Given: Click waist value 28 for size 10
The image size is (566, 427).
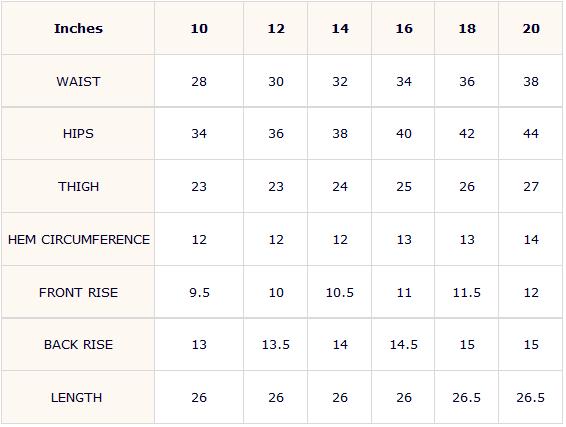Looking at the screenshot, I should pos(199,82).
